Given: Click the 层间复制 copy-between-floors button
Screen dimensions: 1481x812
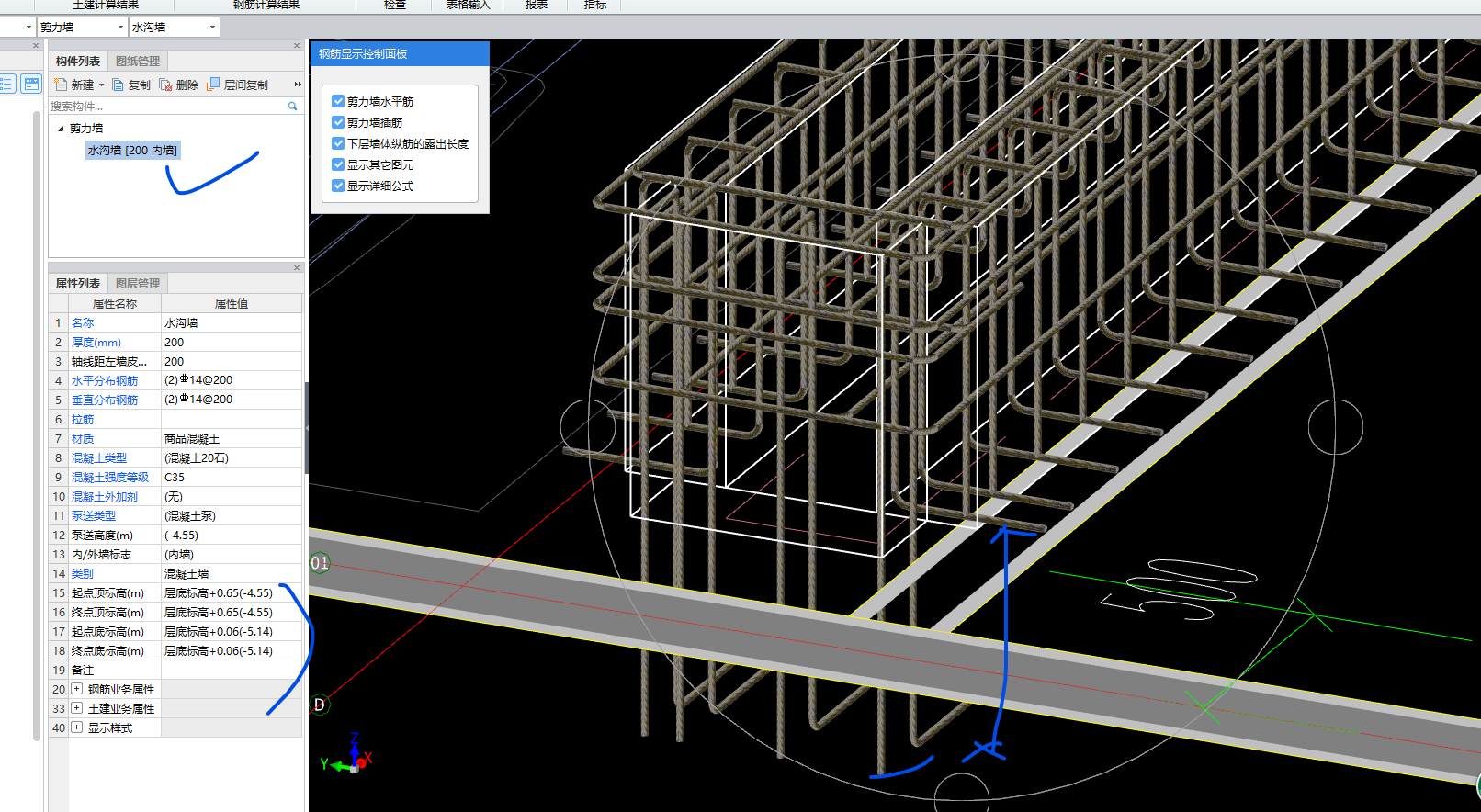Looking at the screenshot, I should [x=237, y=85].
